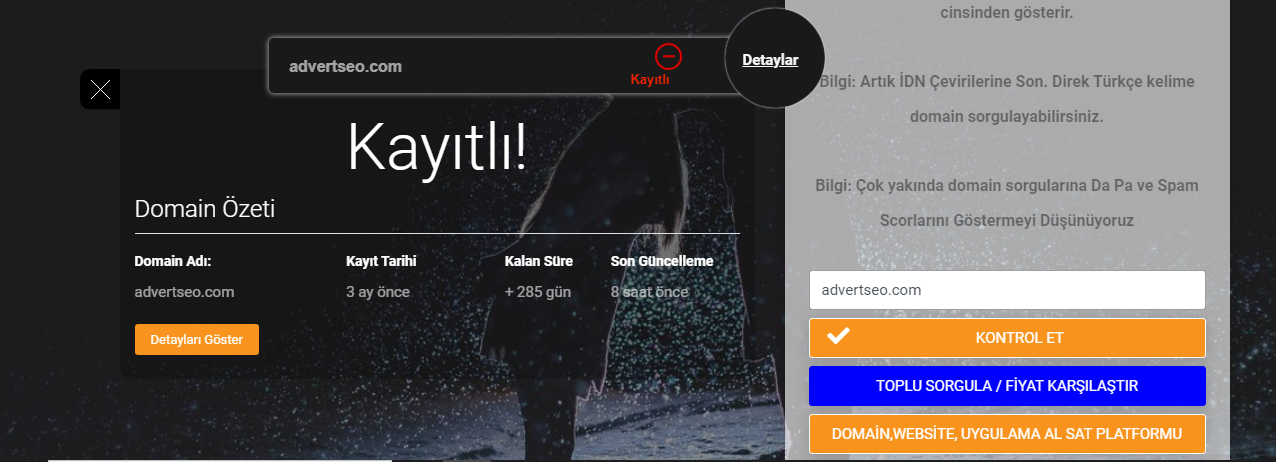Image resolution: width=1276 pixels, height=462 pixels.
Task: Click the red Kayıtlı minus status icon
Action: pyautogui.click(x=668, y=56)
